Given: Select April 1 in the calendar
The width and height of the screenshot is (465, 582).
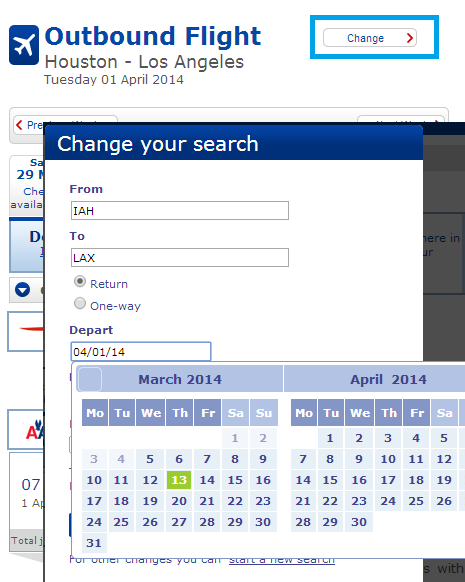Looking at the screenshot, I should [x=330, y=438].
